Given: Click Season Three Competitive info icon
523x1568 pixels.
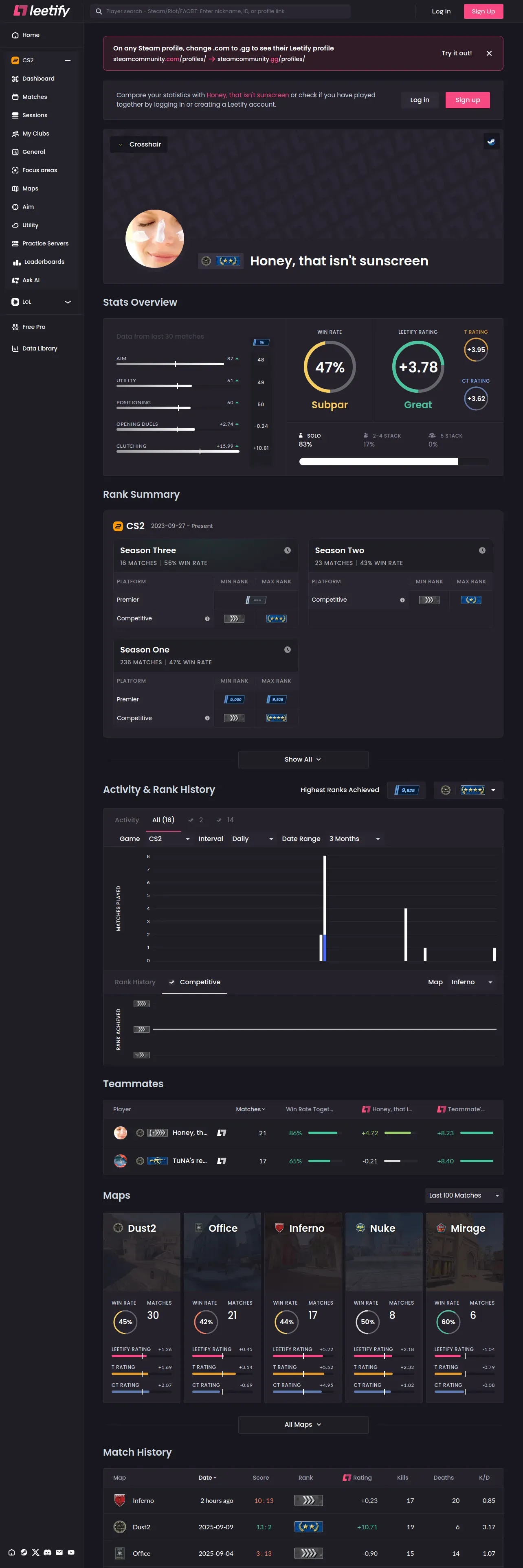Looking at the screenshot, I should [207, 618].
